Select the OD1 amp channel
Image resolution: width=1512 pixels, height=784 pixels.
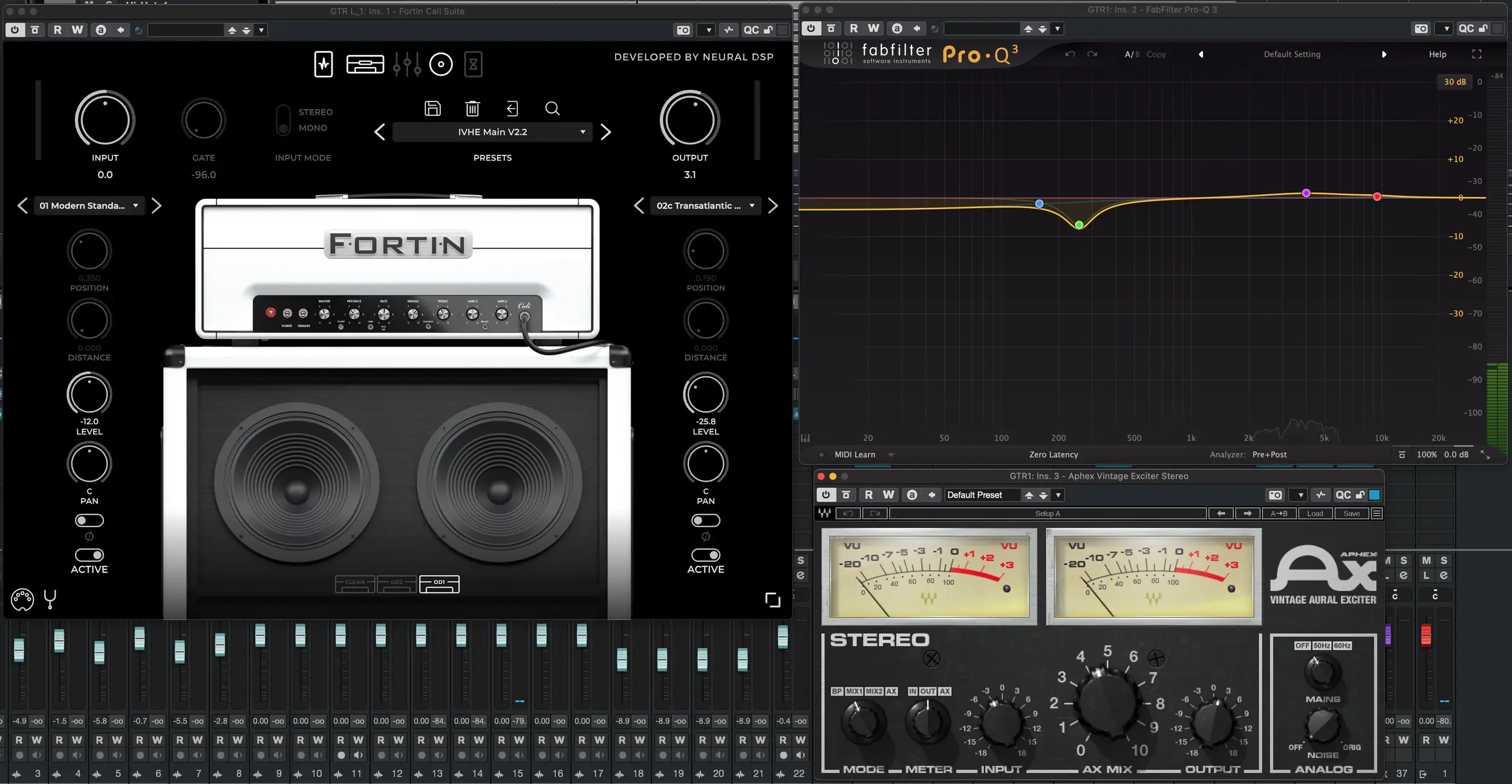coord(439,584)
